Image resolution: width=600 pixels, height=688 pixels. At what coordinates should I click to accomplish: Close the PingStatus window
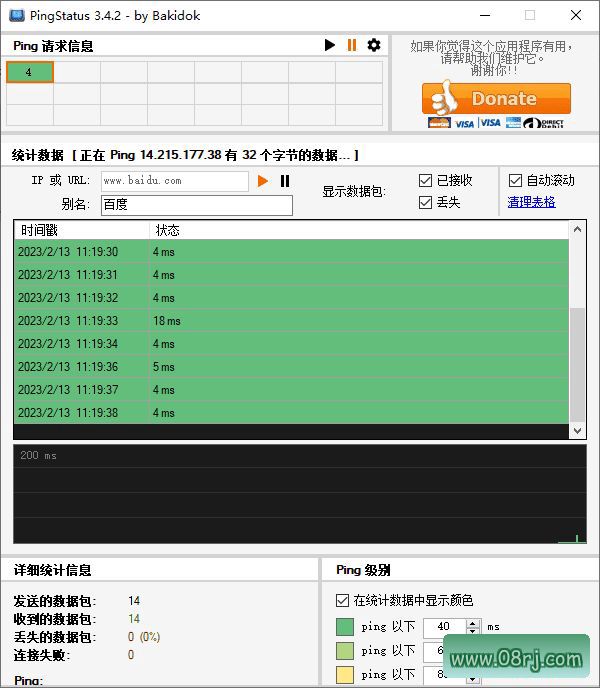[576, 16]
